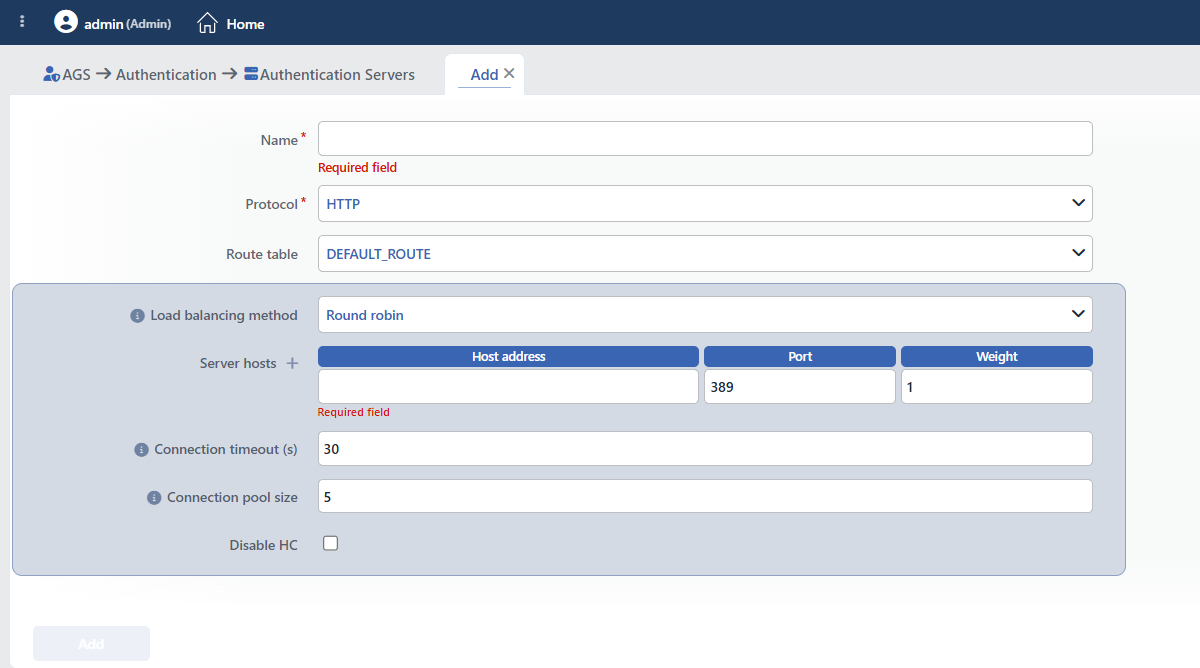Click the Weight field containing 1
The image size is (1200, 668).
tap(997, 387)
